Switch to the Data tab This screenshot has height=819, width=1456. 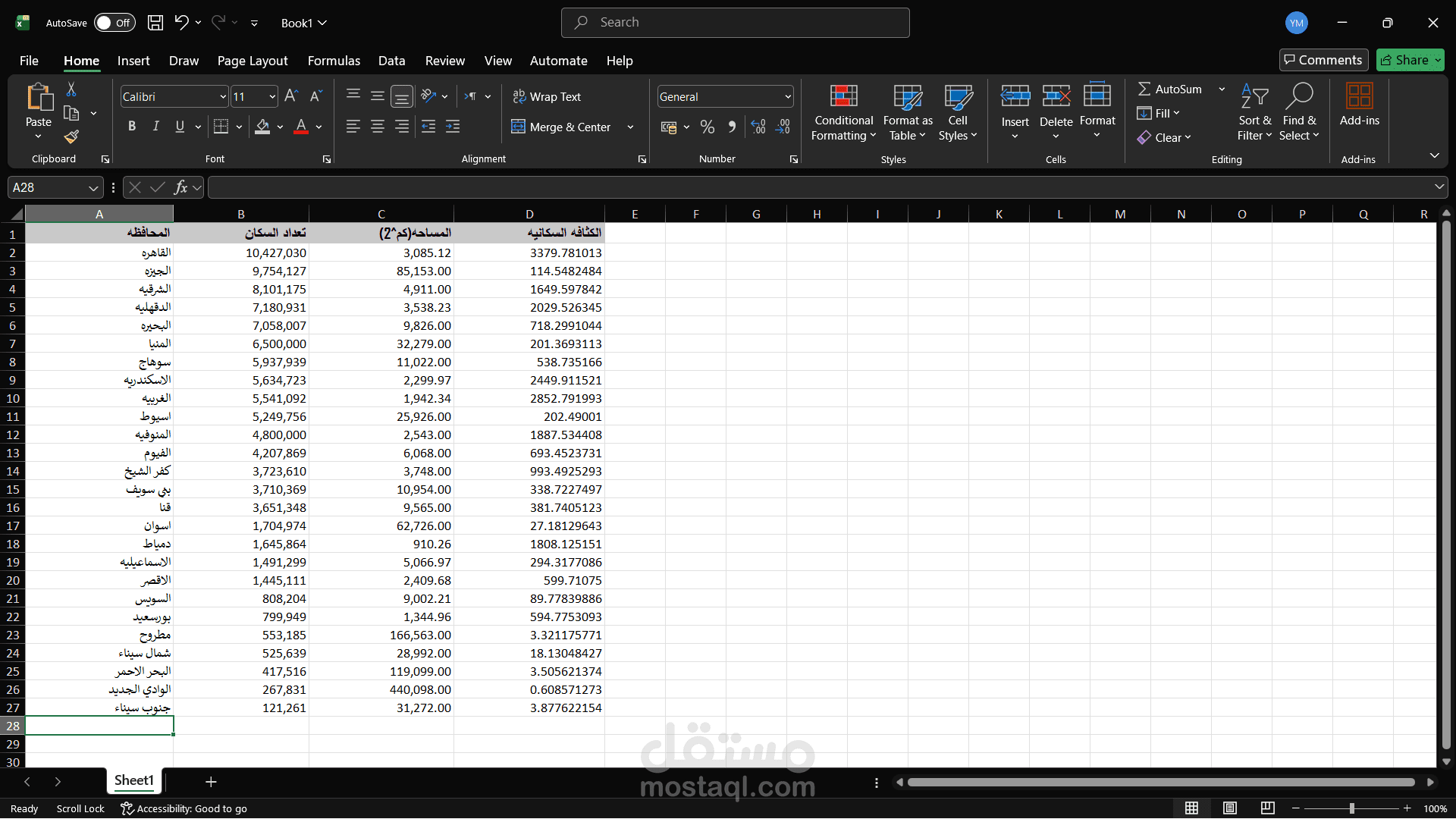[392, 61]
